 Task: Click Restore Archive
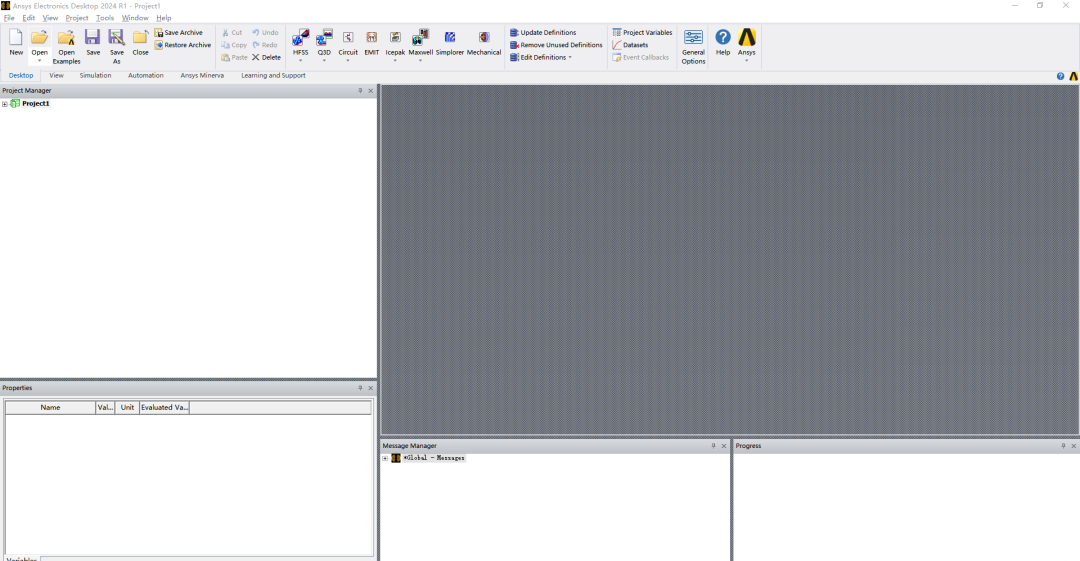coord(183,45)
